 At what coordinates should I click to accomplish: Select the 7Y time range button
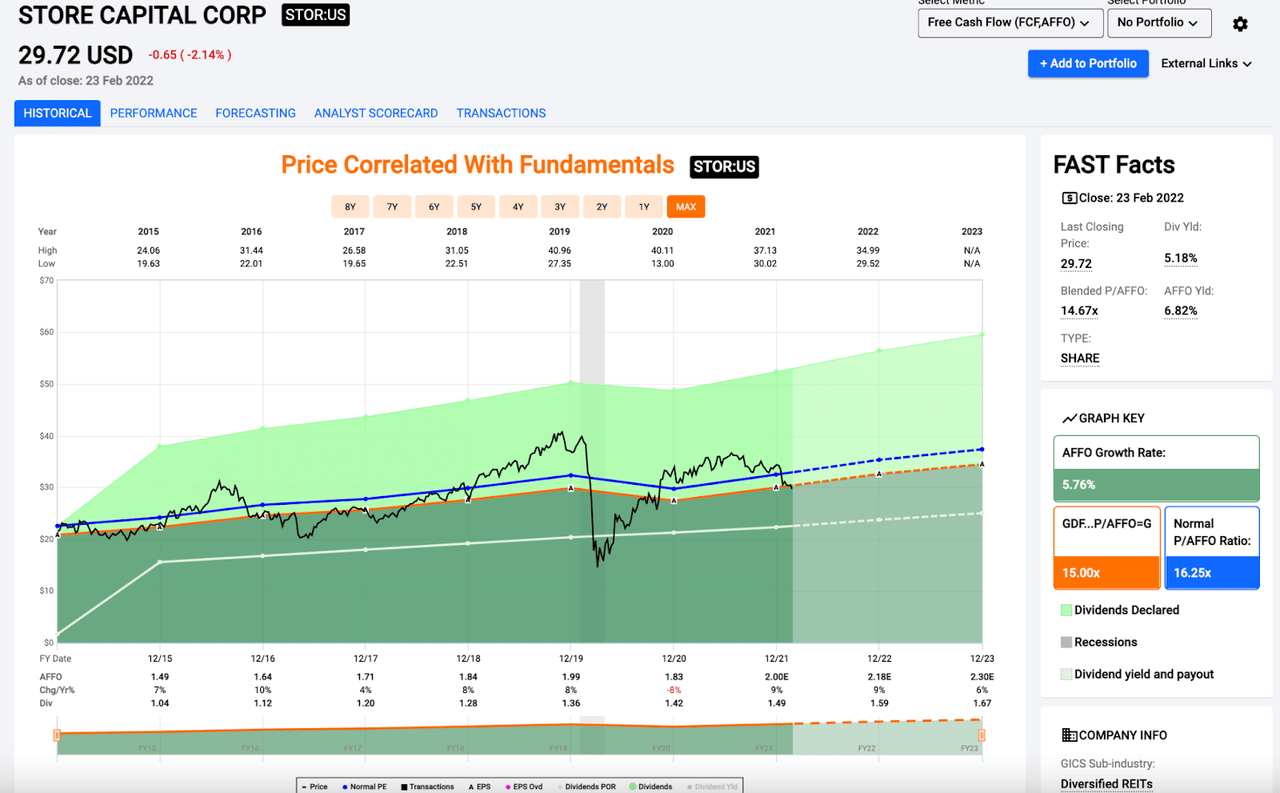tap(392, 207)
